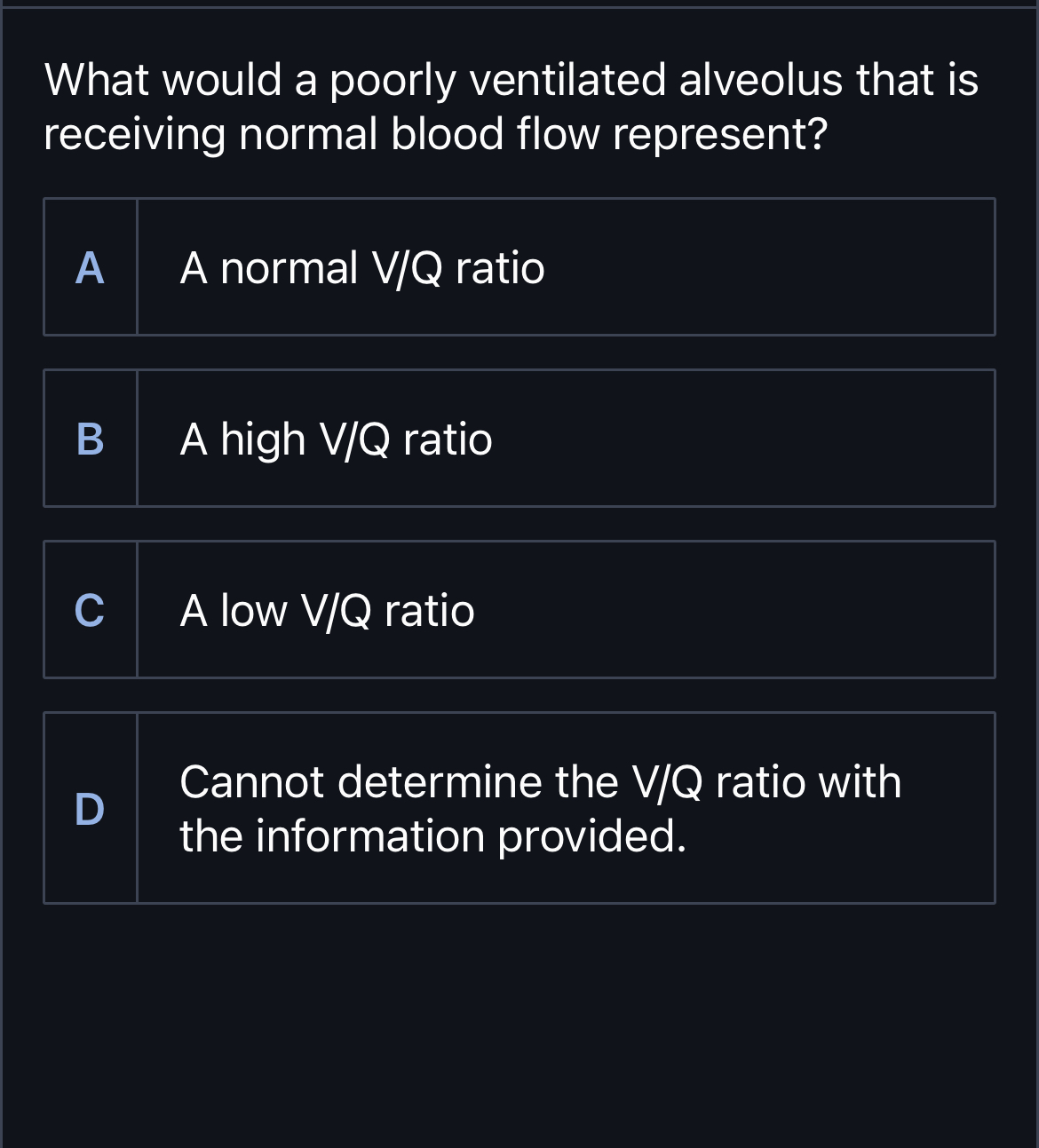Image resolution: width=1039 pixels, height=1148 pixels.
Task: Select answer C, 'A low V/Q ratio'
Action: 519,609
